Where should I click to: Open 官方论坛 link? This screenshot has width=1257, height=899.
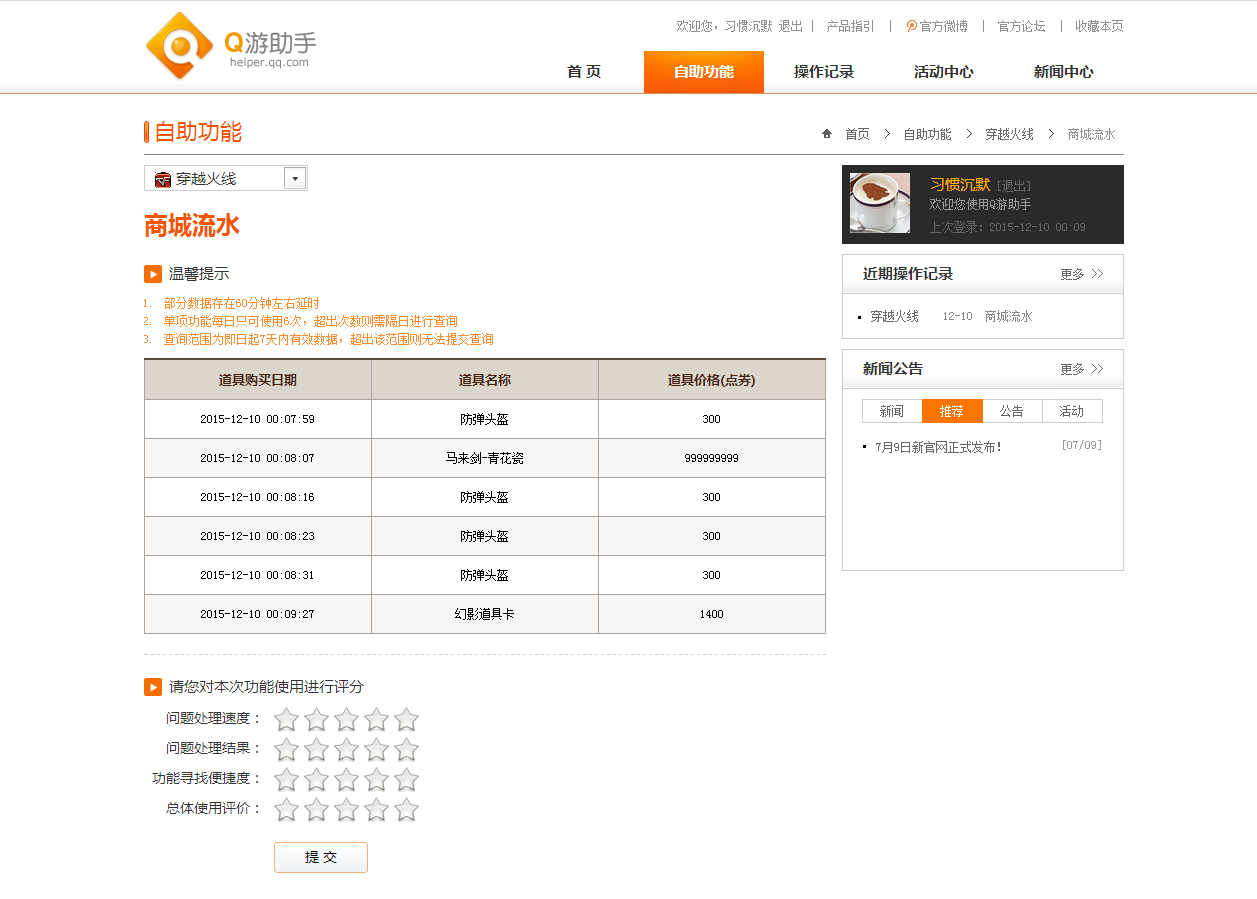click(x=1022, y=26)
